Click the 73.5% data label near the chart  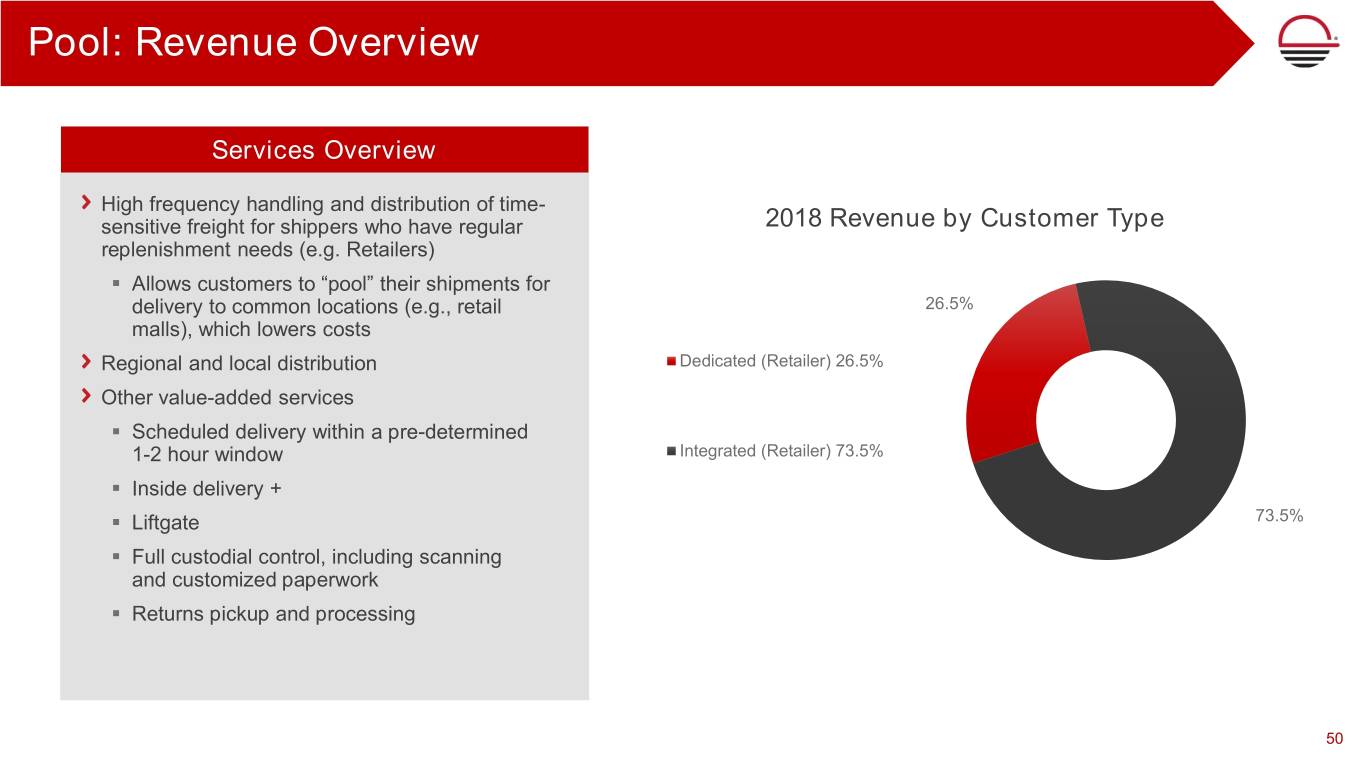(1278, 516)
